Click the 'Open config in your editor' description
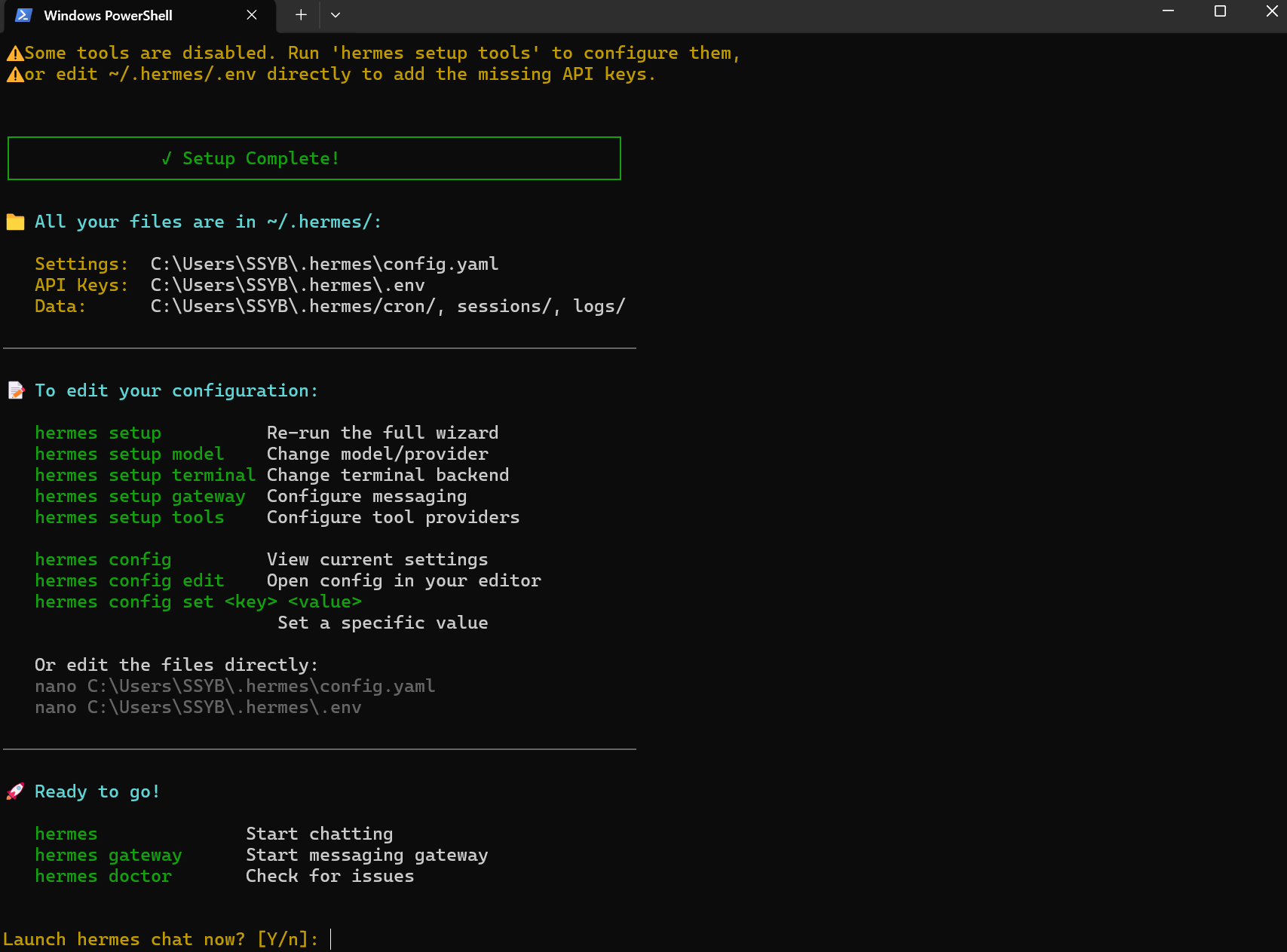 403,581
